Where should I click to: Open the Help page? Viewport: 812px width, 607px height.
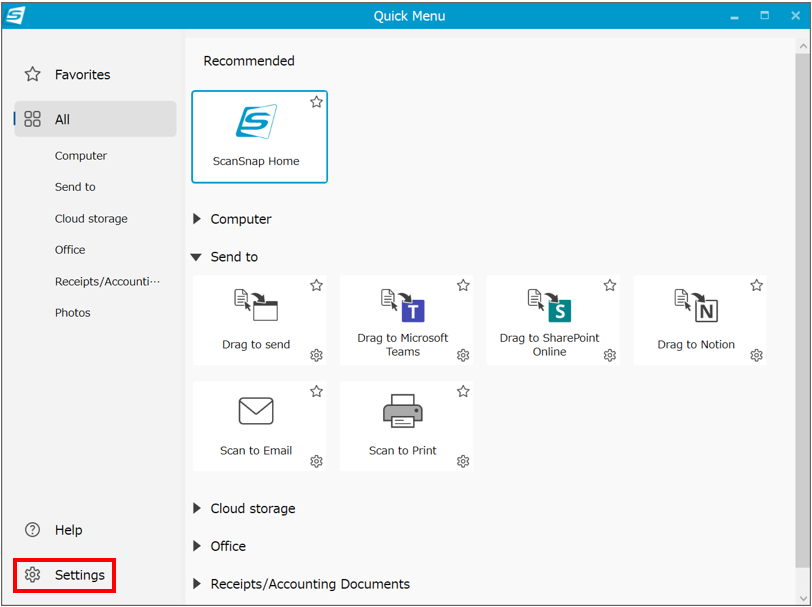[68, 530]
